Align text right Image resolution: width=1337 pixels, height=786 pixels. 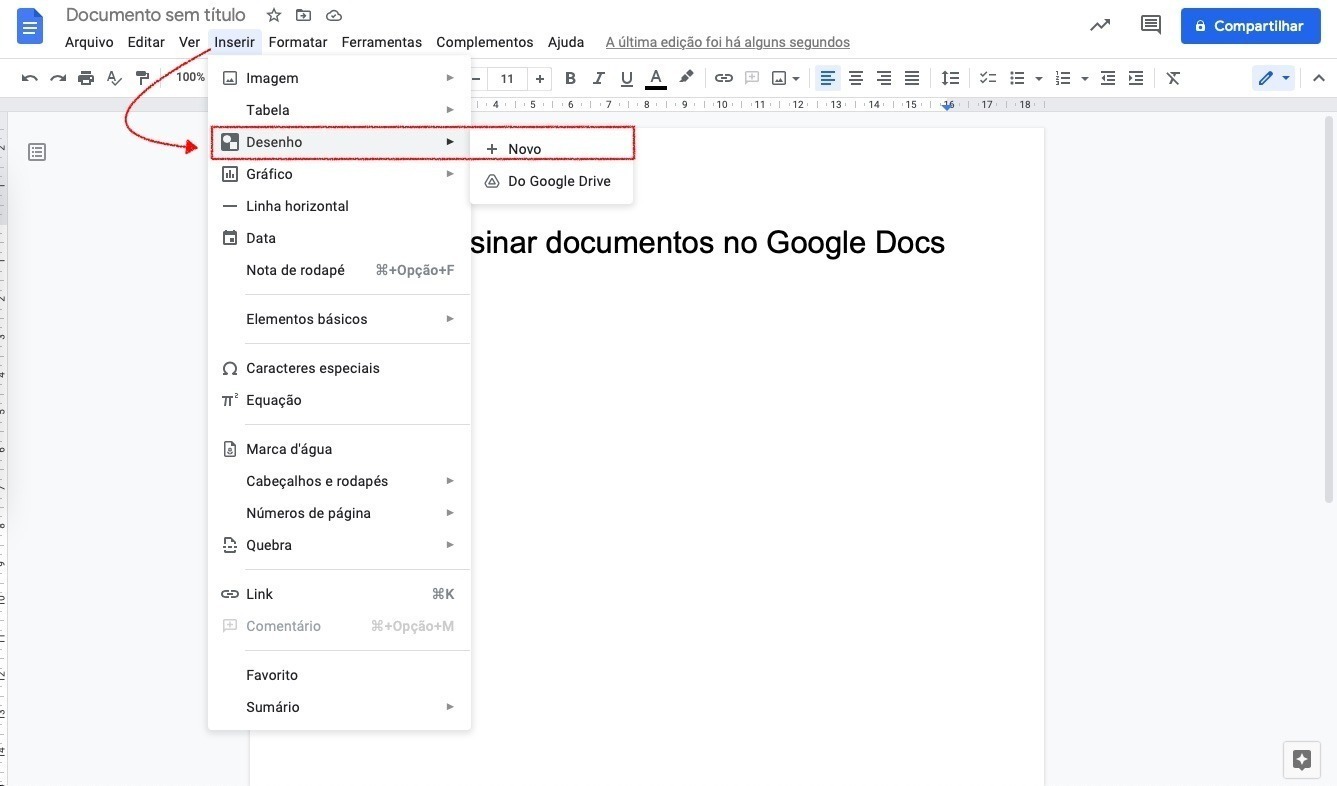tap(884, 78)
